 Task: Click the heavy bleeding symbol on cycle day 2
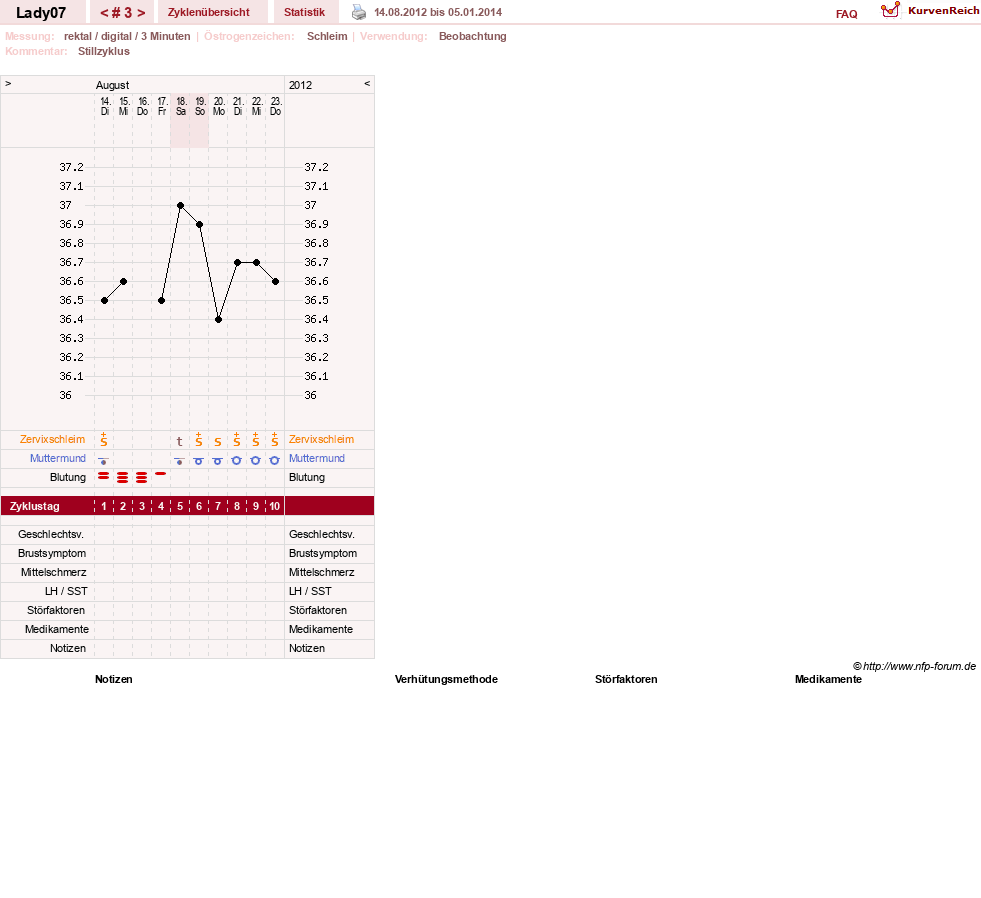coord(123,477)
